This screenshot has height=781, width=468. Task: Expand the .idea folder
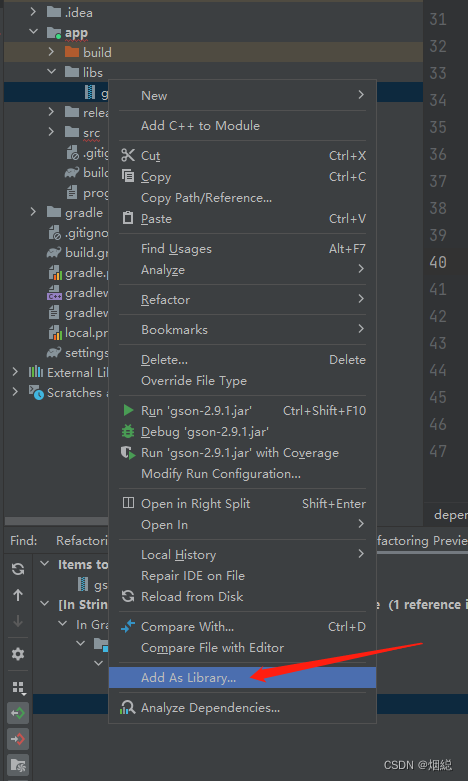[x=33, y=11]
